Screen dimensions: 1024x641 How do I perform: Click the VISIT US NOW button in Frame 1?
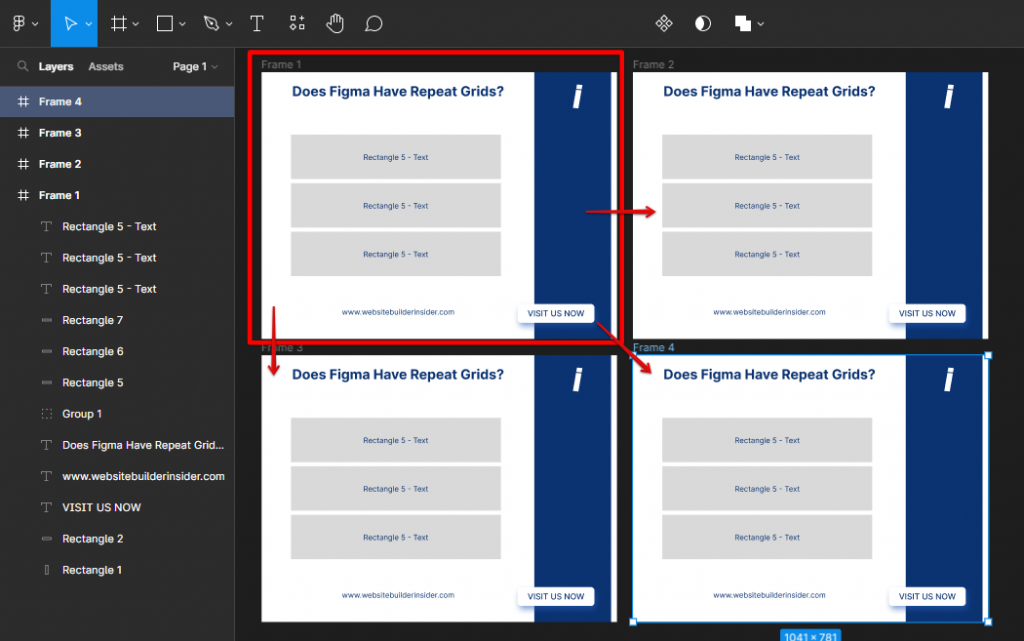tap(556, 313)
